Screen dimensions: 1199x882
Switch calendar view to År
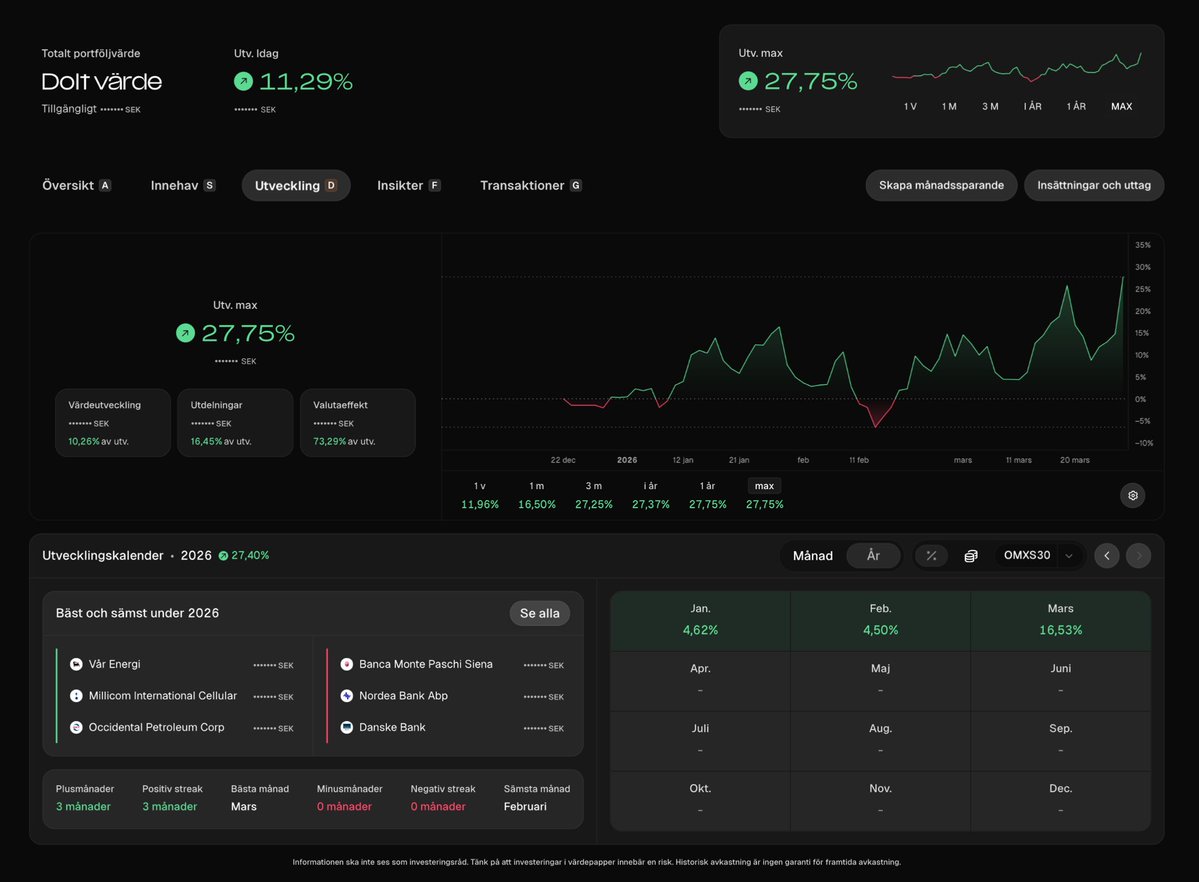click(x=873, y=555)
